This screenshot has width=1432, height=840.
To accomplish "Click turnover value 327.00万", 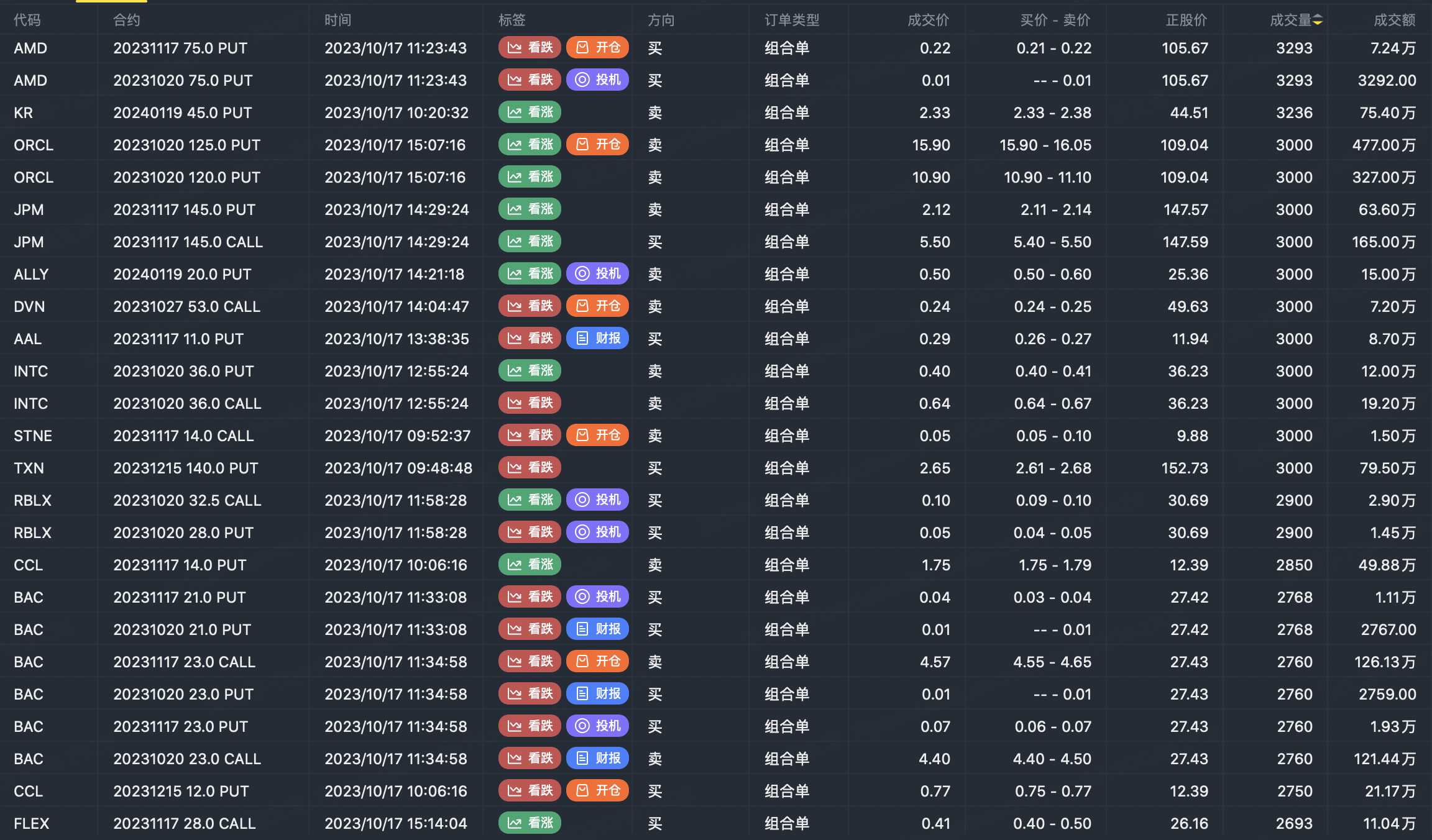I will (1384, 177).
